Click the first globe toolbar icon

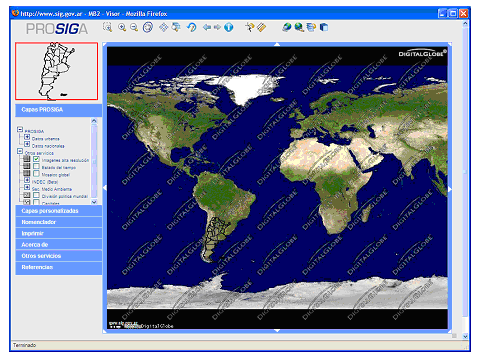tap(286, 27)
